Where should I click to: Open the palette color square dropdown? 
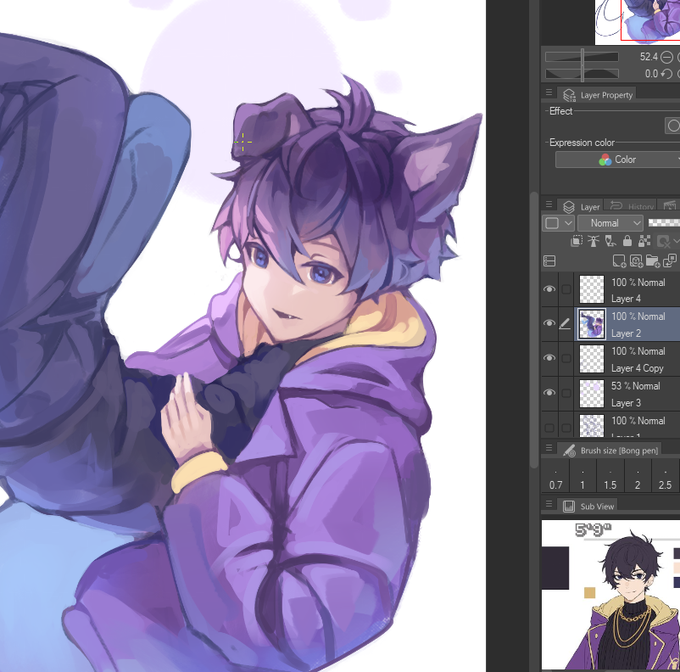tap(559, 223)
